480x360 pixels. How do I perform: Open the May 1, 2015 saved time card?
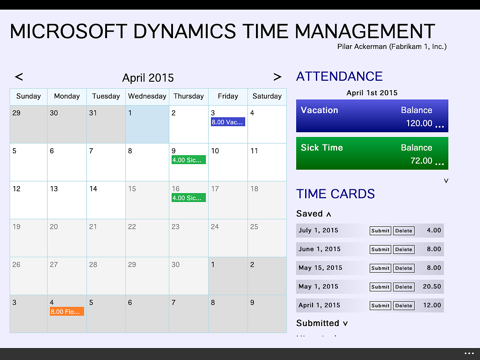(370, 287)
